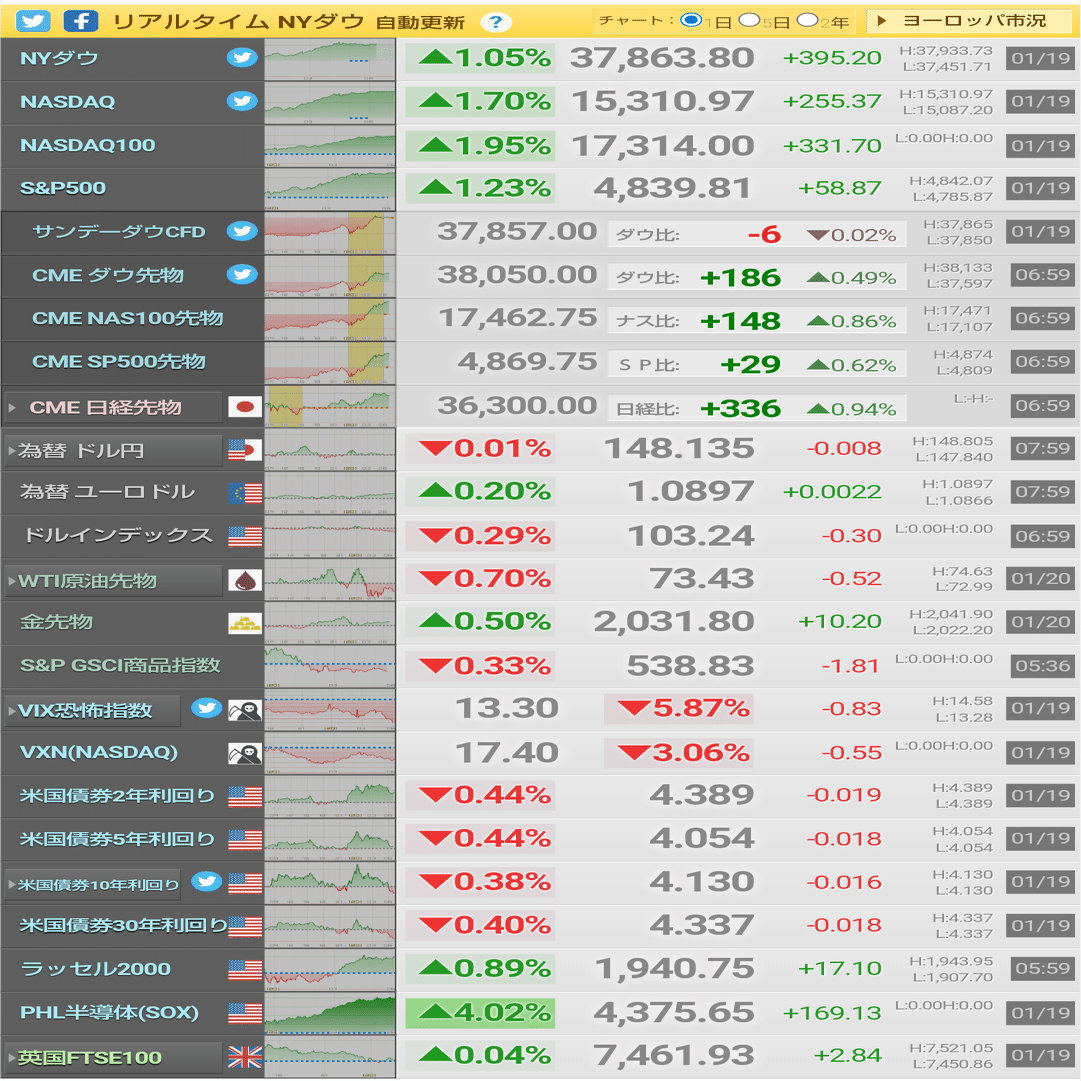This screenshot has height=1081, width=1081.
Task: Click the CME 日経先物 price 36,300.00
Action: coord(517,405)
